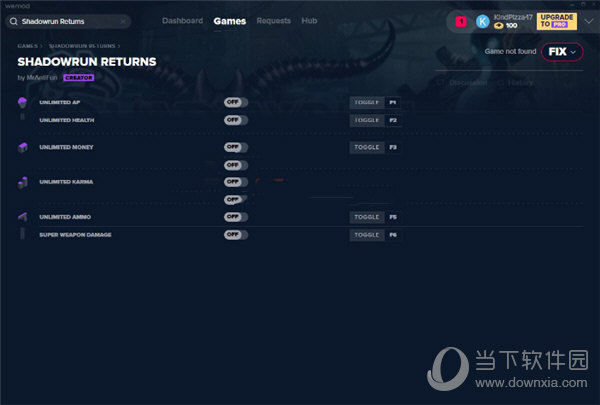Click the search magnifier icon
Viewport: 600px width, 405px height.
13,21
